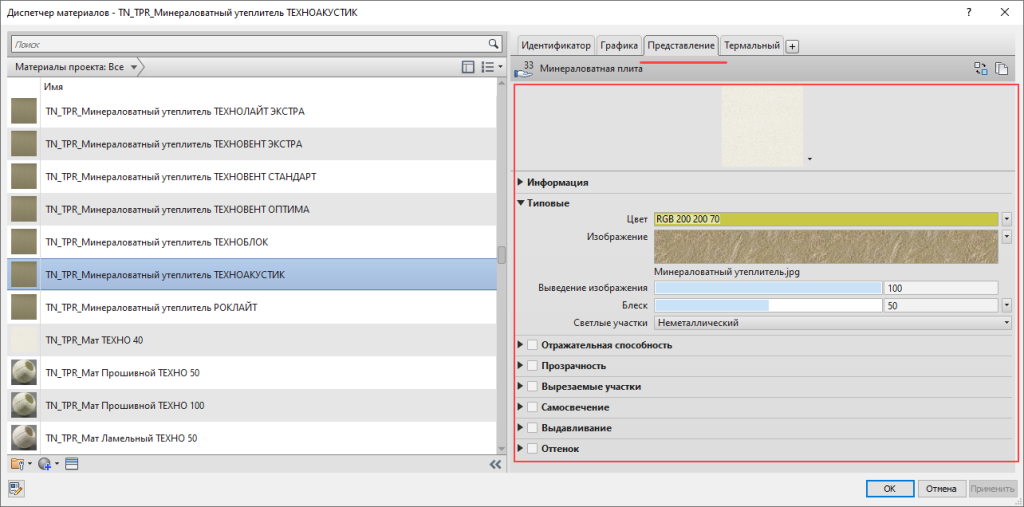Click the large appearance preview swatch
The image size is (1024, 507).
pyautogui.click(x=762, y=125)
